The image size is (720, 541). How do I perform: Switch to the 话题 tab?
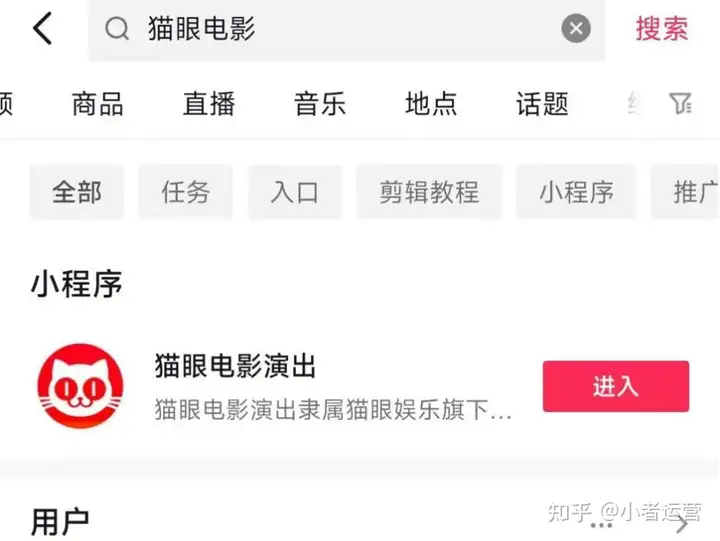point(542,104)
